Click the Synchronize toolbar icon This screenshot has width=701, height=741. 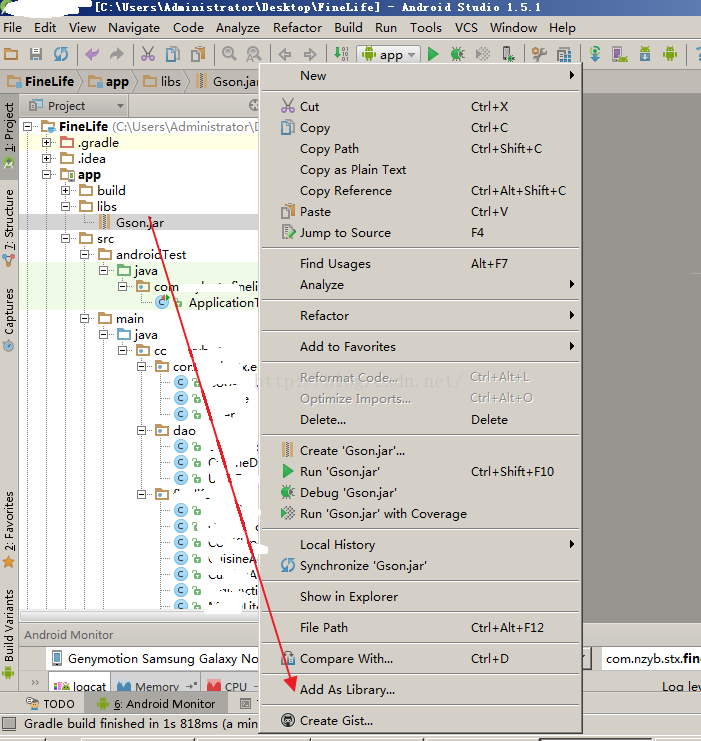point(61,54)
